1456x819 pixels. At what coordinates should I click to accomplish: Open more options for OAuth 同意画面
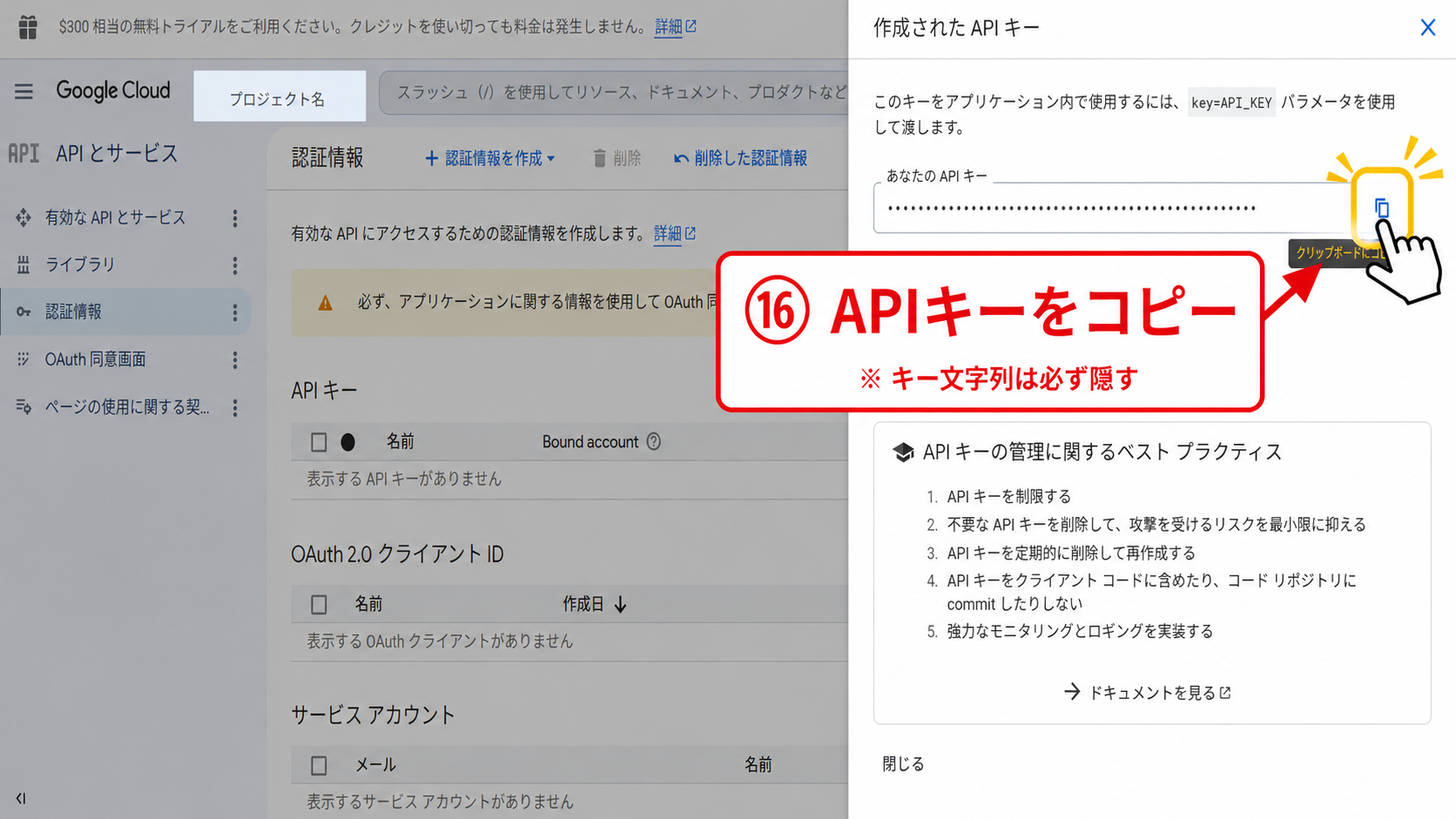tap(234, 359)
